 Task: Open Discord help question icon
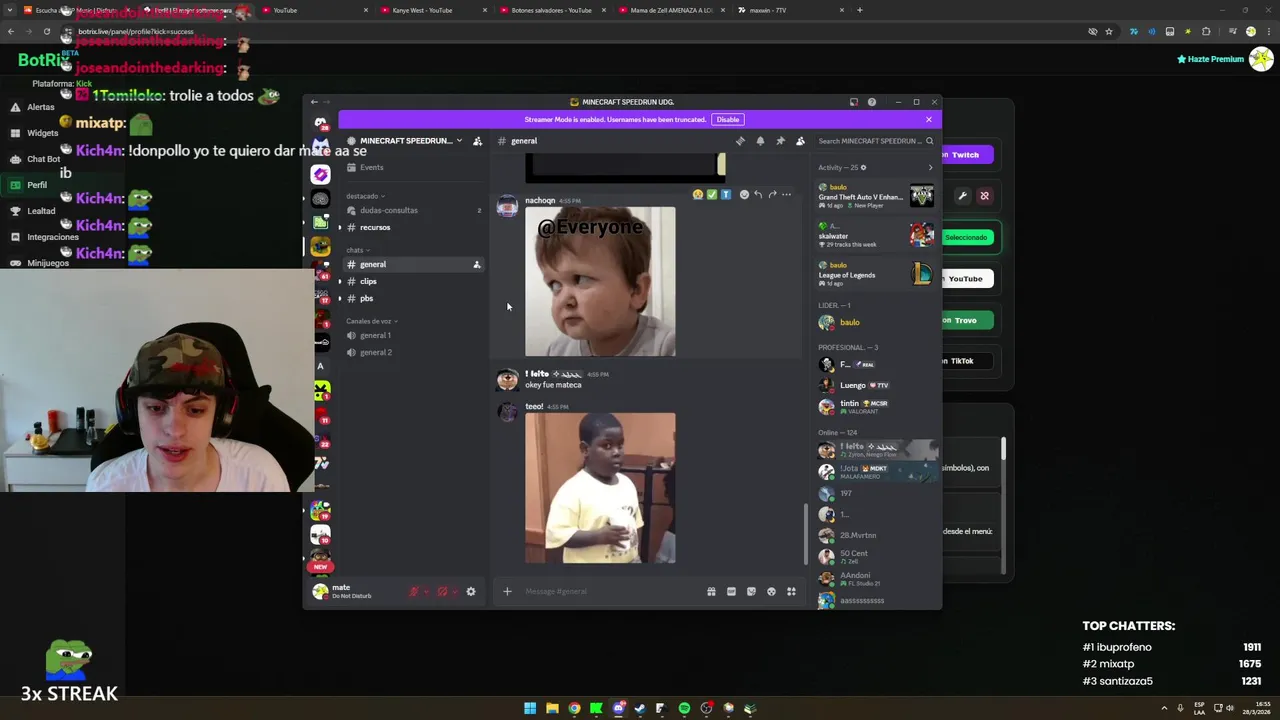point(871,102)
